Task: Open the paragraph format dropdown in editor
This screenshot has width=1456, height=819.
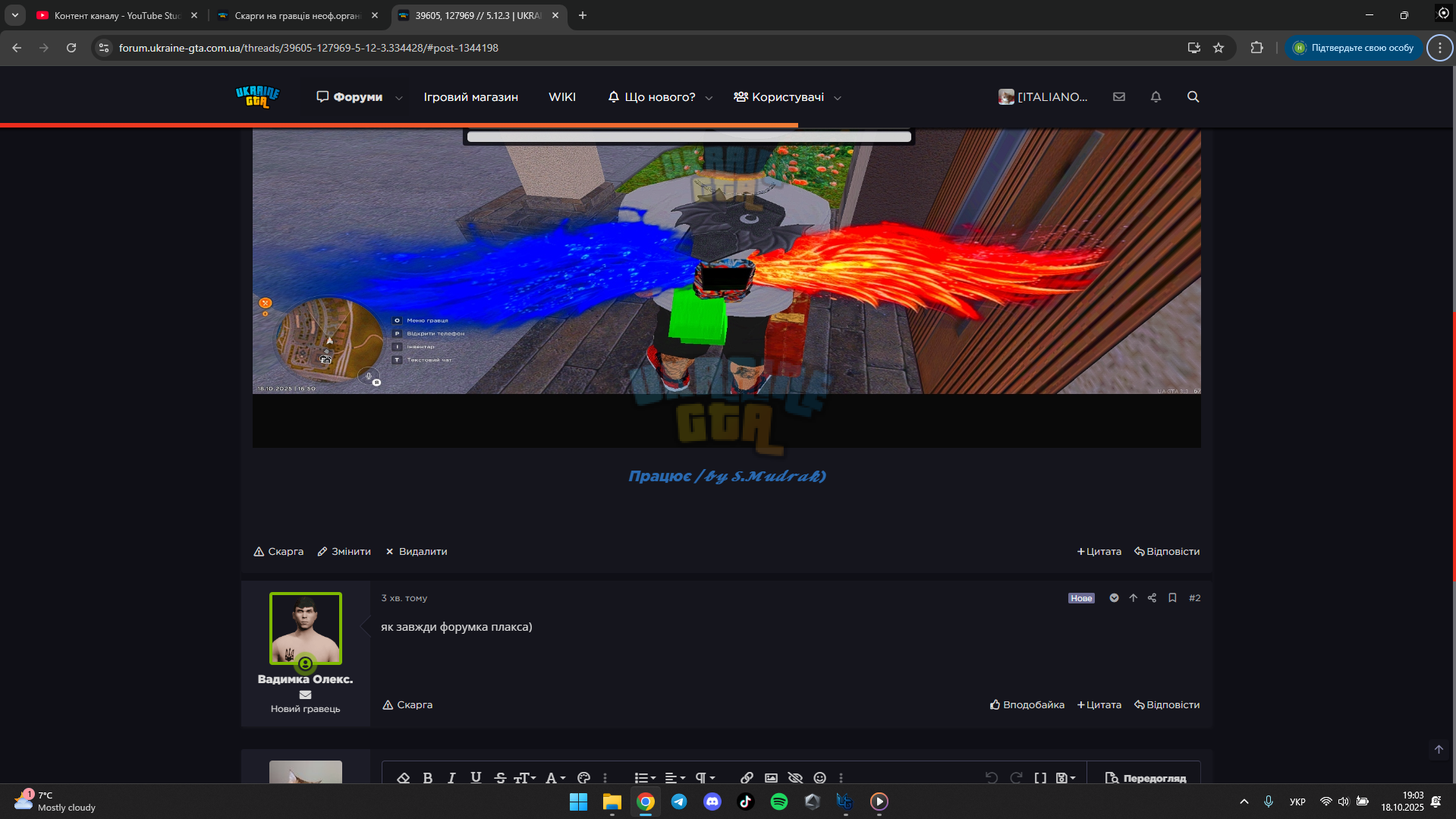Action: pos(706,778)
